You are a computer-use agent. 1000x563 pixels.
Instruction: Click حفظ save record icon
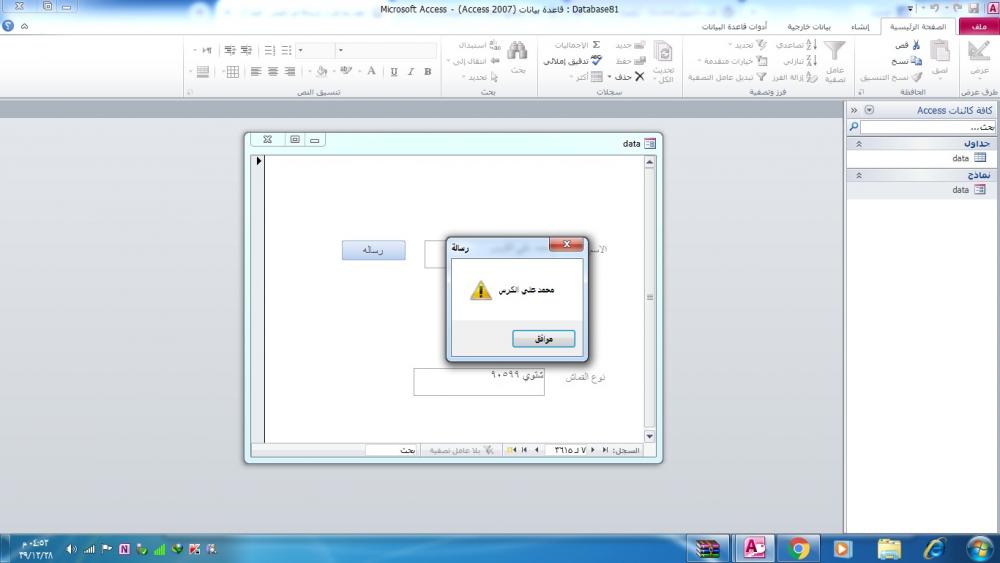pos(639,61)
